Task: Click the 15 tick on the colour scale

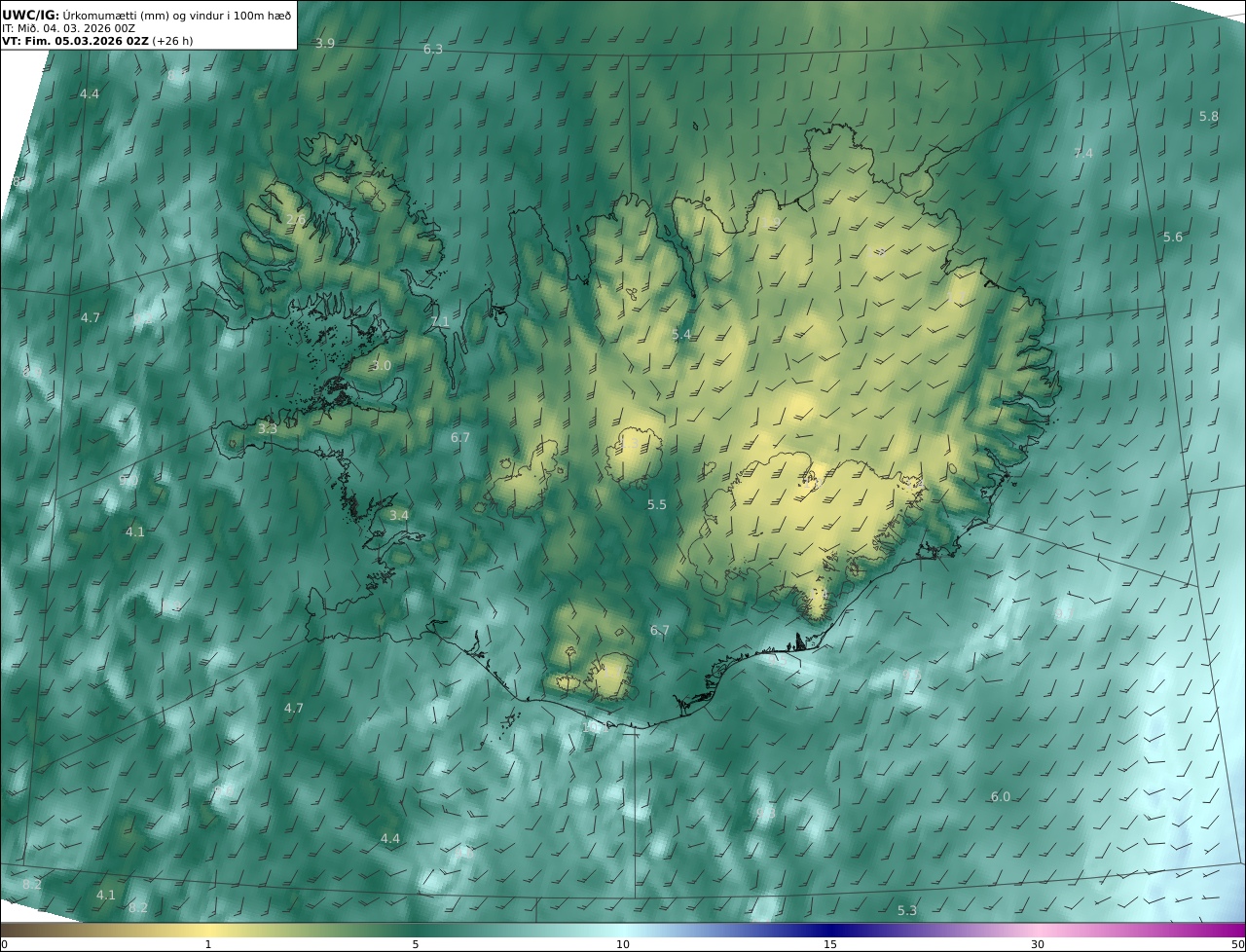Action: click(830, 944)
